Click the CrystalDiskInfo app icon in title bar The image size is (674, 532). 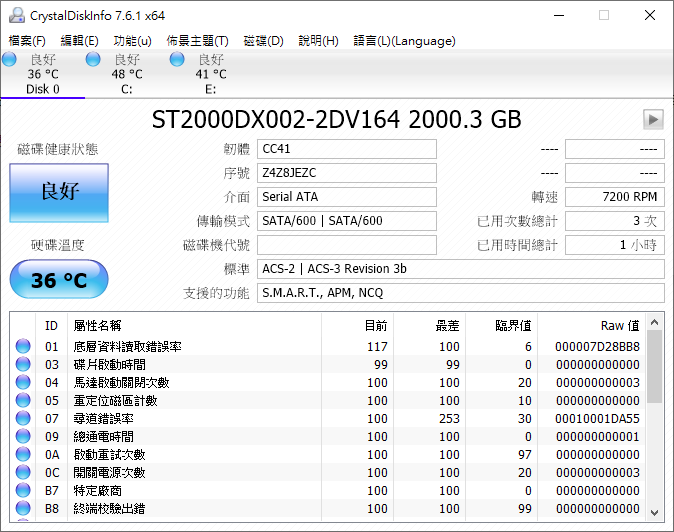pos(17,15)
